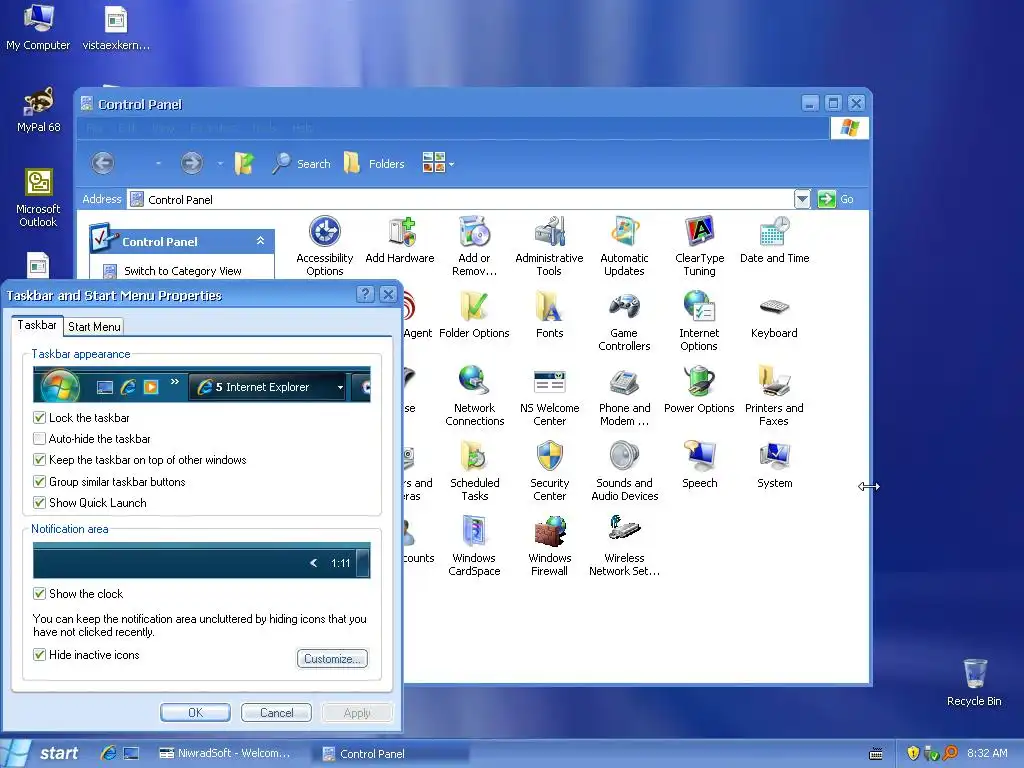
Task: Open Windows CardSpace icon
Action: [x=474, y=547]
